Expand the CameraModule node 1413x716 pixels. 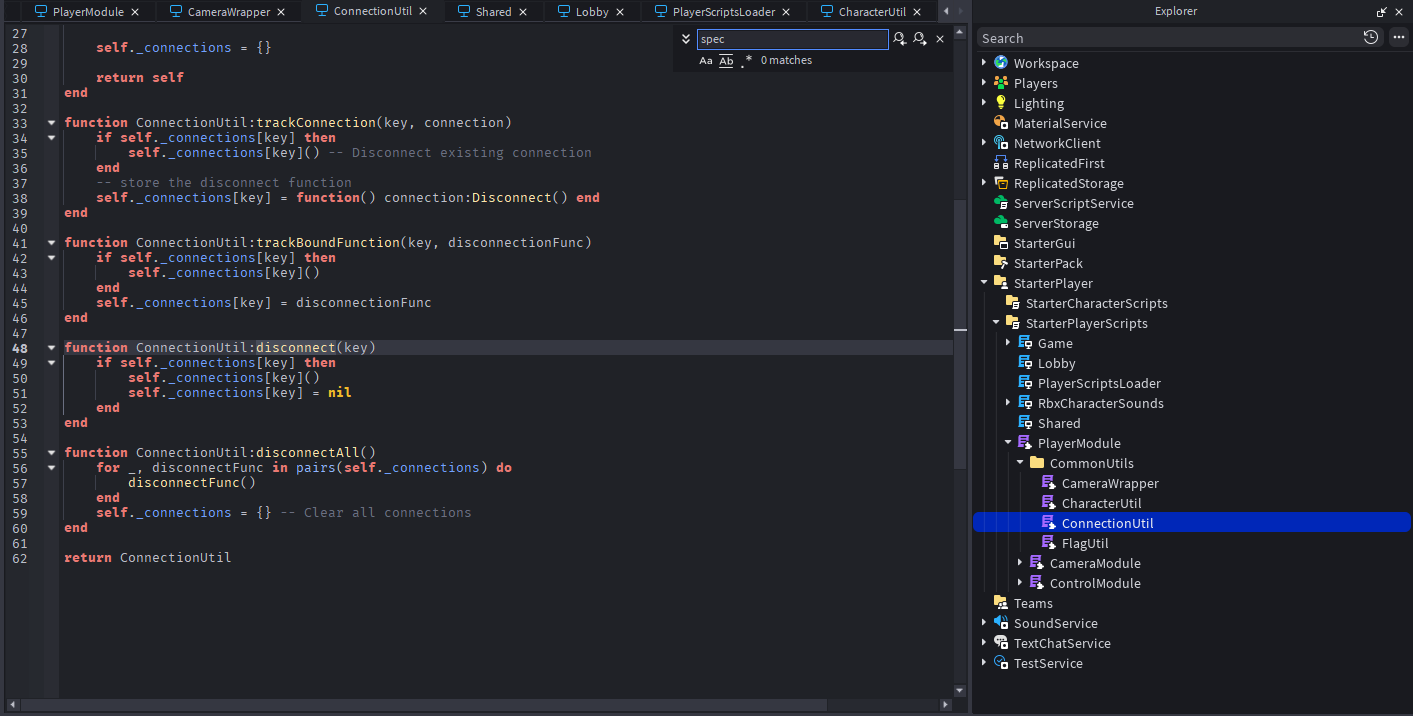pyautogui.click(x=1020, y=562)
